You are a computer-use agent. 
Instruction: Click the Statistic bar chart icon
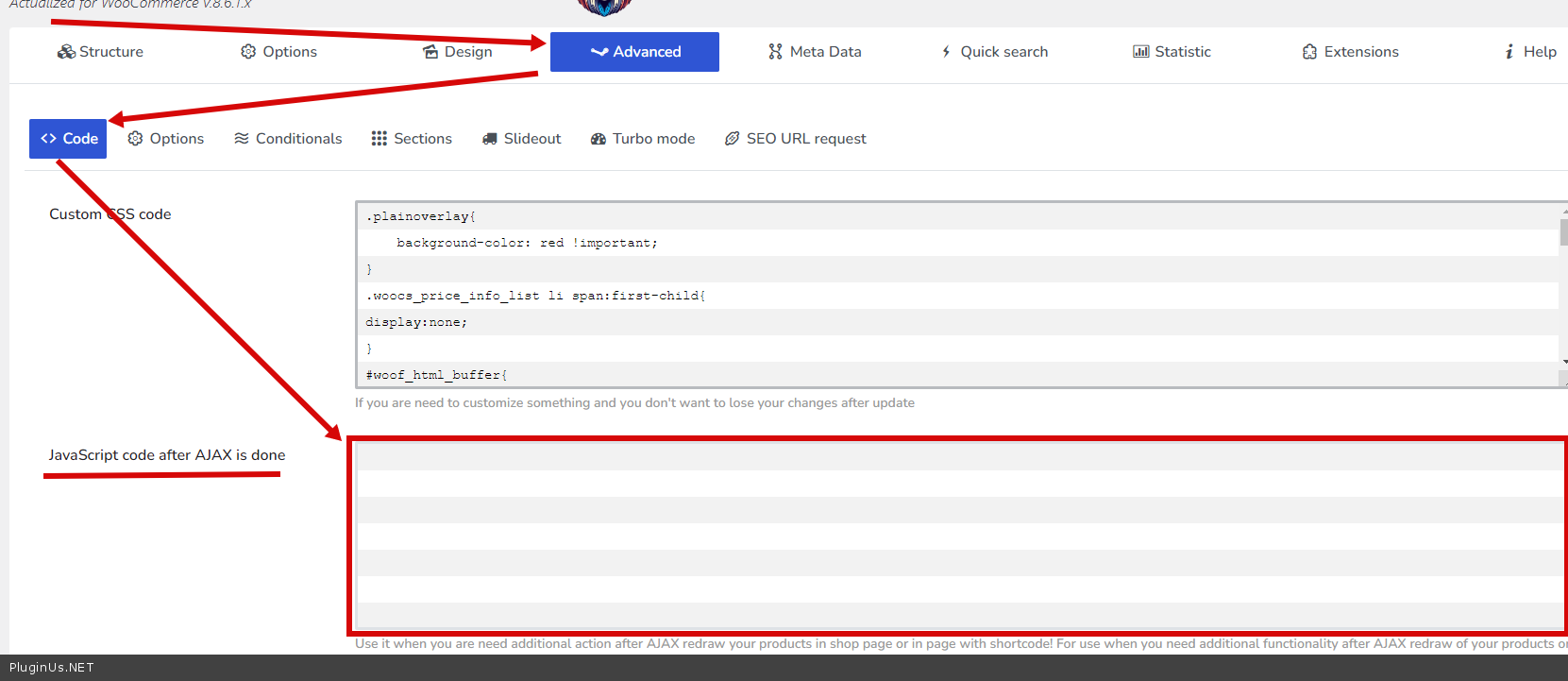[1141, 52]
